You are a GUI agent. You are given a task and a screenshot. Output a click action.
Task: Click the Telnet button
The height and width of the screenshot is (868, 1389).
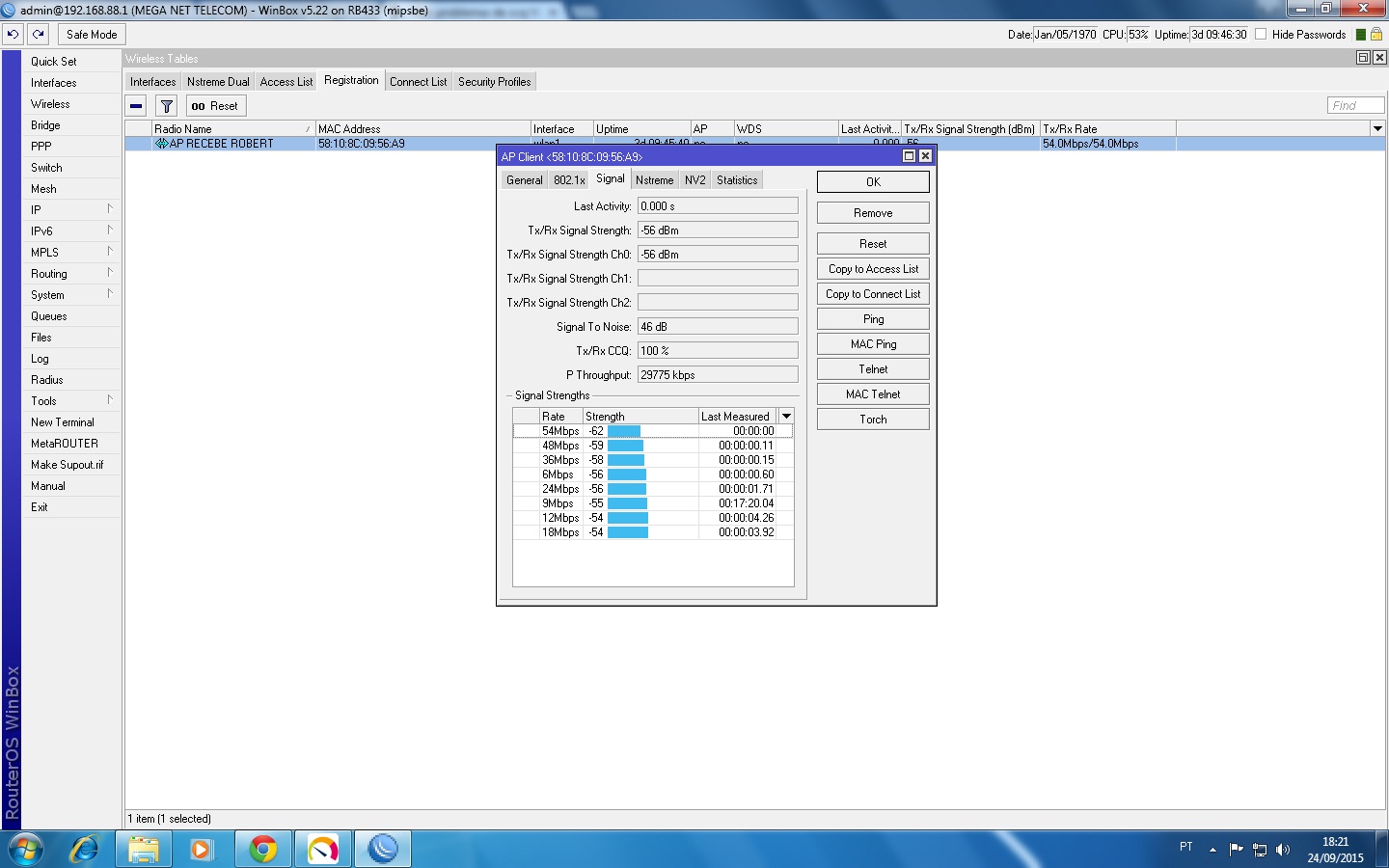873,369
